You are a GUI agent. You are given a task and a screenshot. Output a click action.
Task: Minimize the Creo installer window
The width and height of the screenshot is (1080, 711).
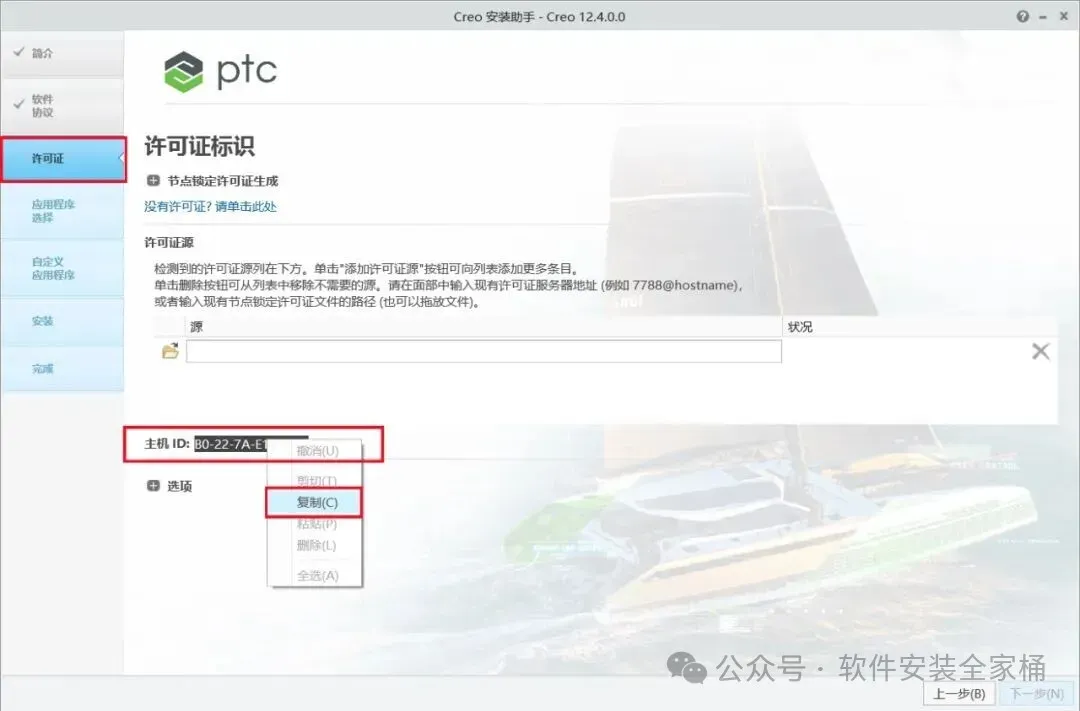tap(1044, 17)
